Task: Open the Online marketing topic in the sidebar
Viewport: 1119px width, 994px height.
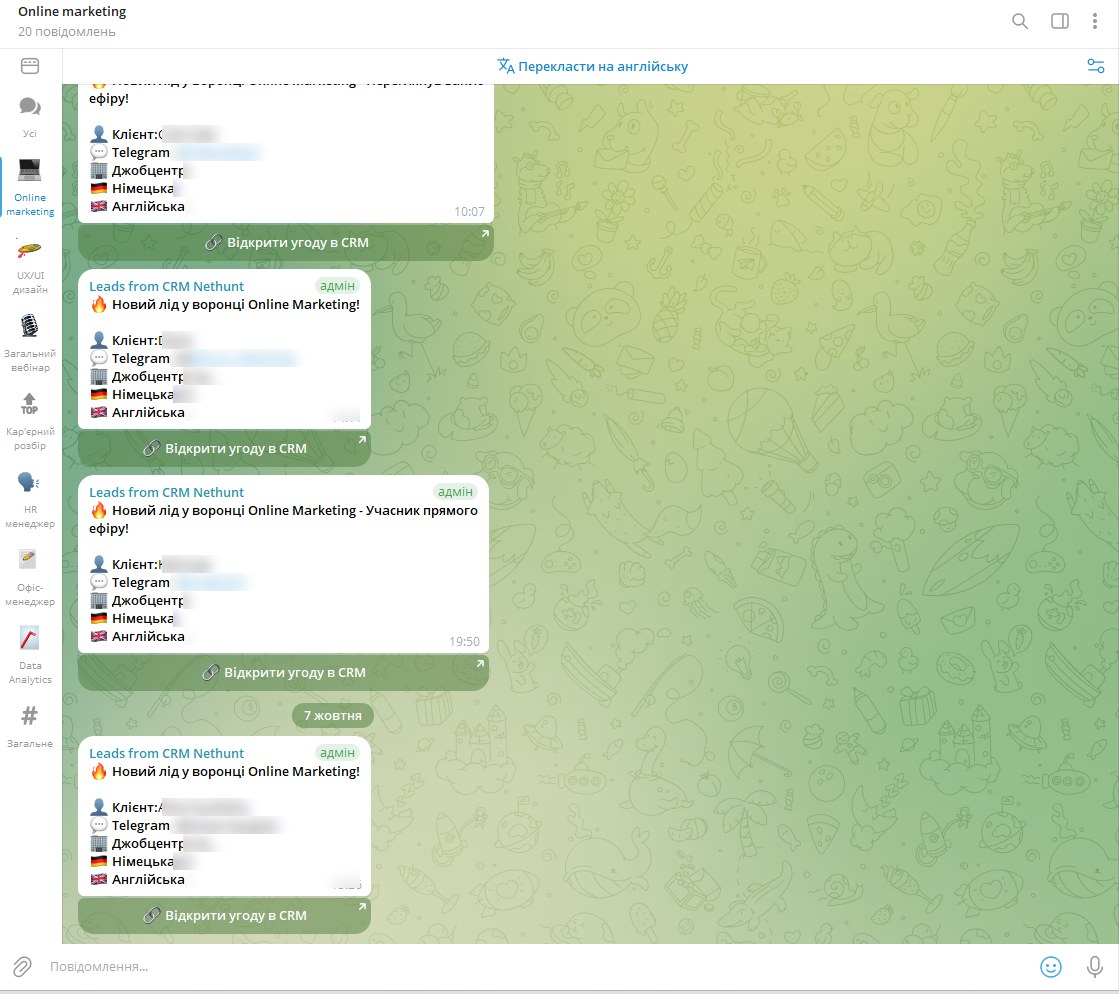Action: [x=30, y=187]
